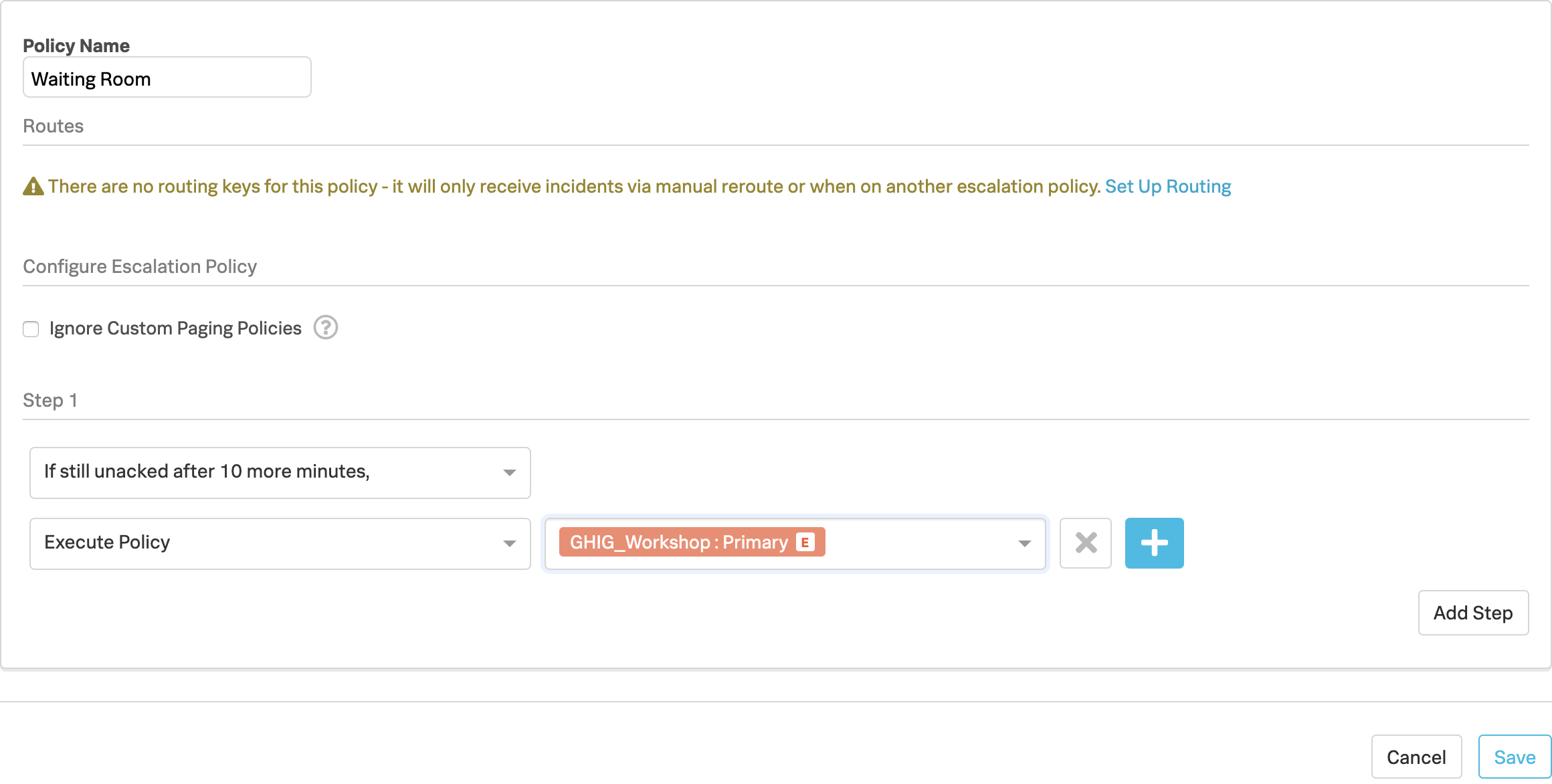Click the blue plus add button
1552x784 pixels.
pyautogui.click(x=1154, y=543)
